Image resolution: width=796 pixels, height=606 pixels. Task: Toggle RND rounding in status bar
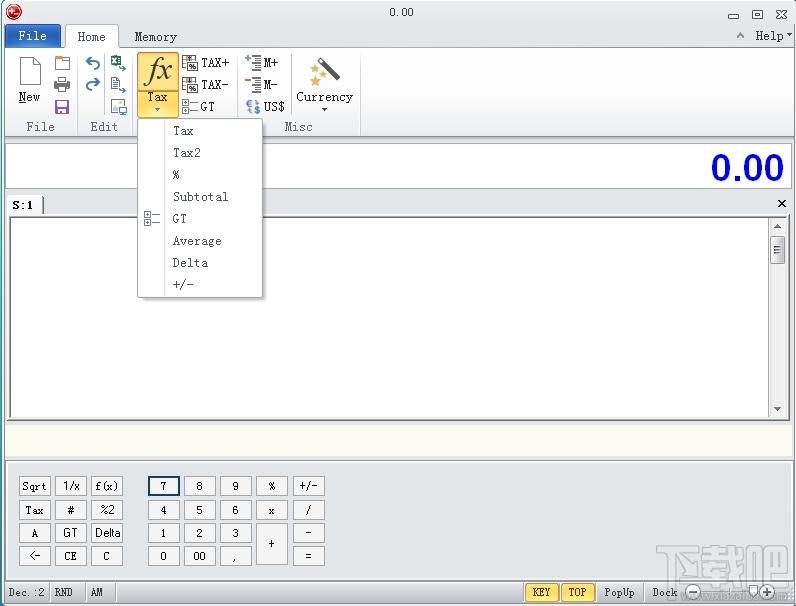pyautogui.click(x=63, y=592)
